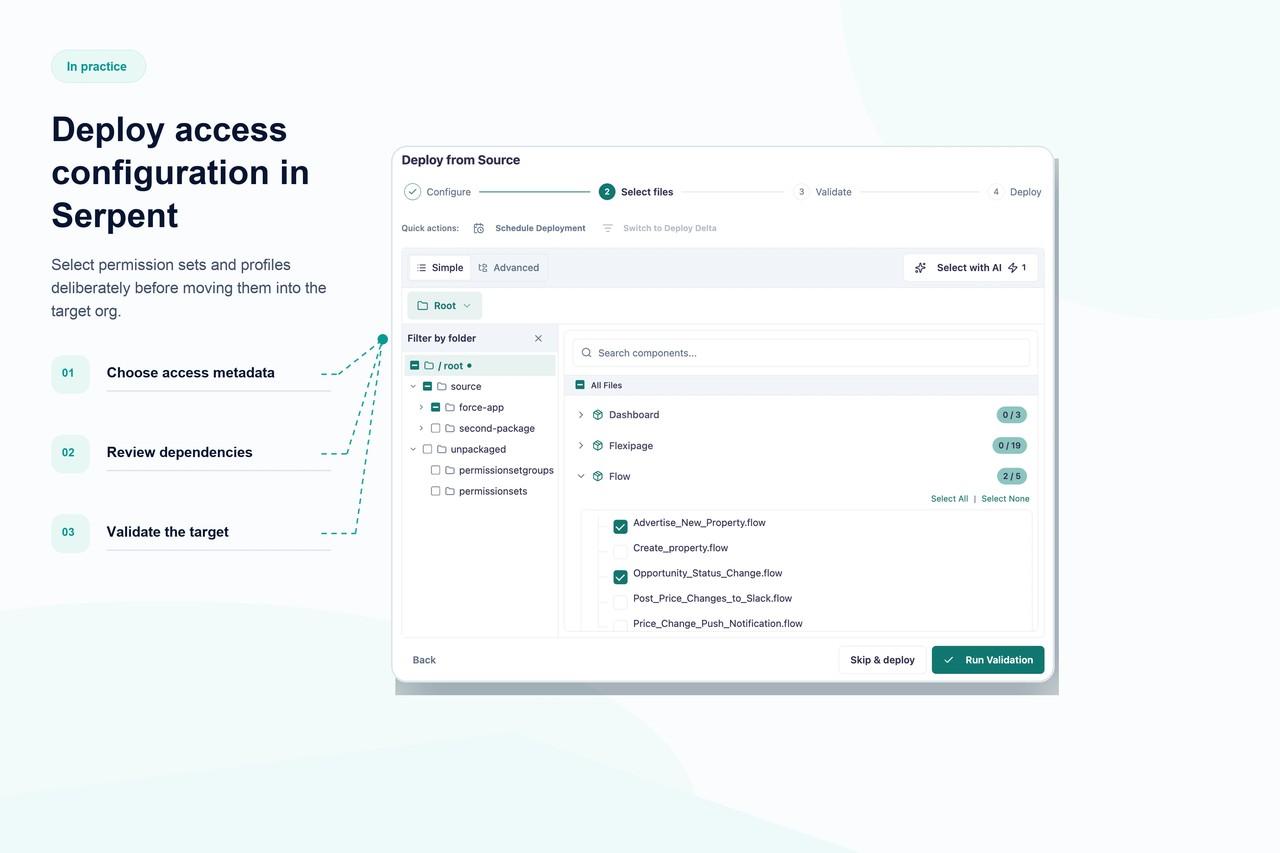Collapse the source folder tree node
Viewport: 1280px width, 853px height.
click(413, 387)
